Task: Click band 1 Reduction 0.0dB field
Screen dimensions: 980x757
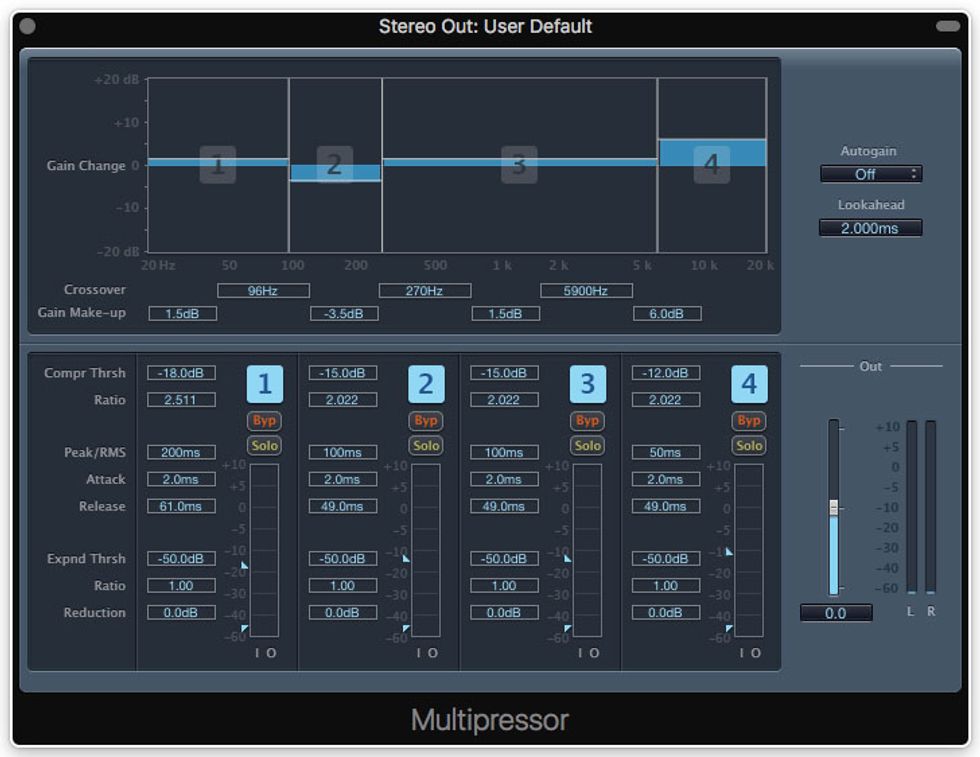Action: (x=181, y=613)
